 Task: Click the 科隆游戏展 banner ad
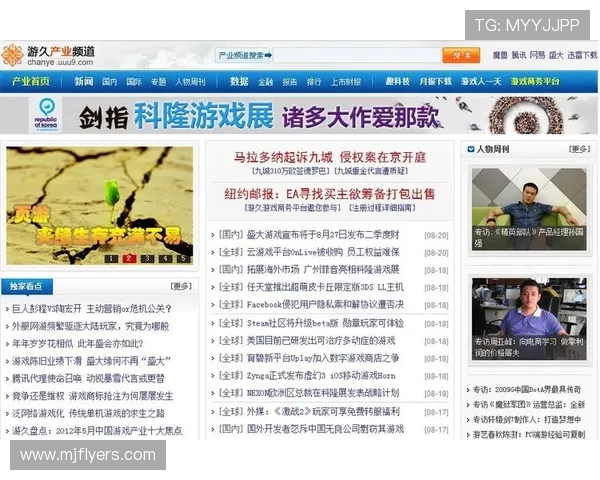(x=298, y=115)
